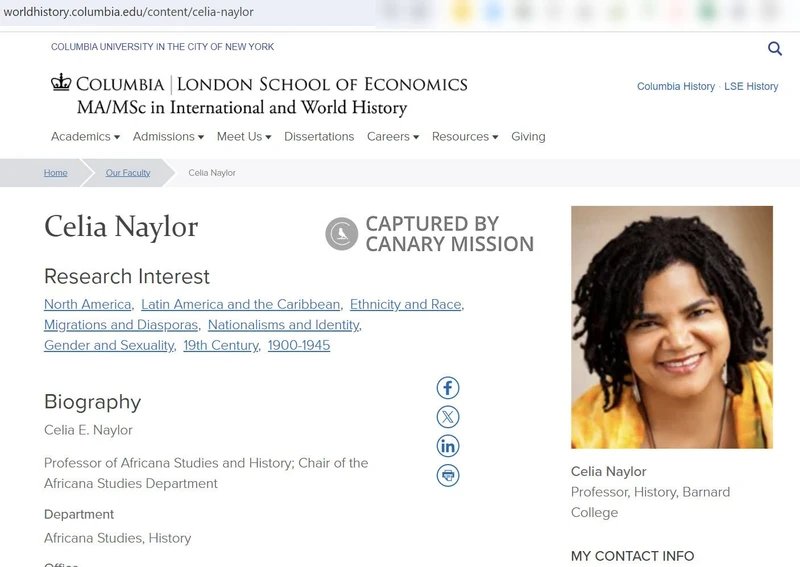
Task: Click the Celia Naylor page heading
Action: pyautogui.click(x=121, y=227)
